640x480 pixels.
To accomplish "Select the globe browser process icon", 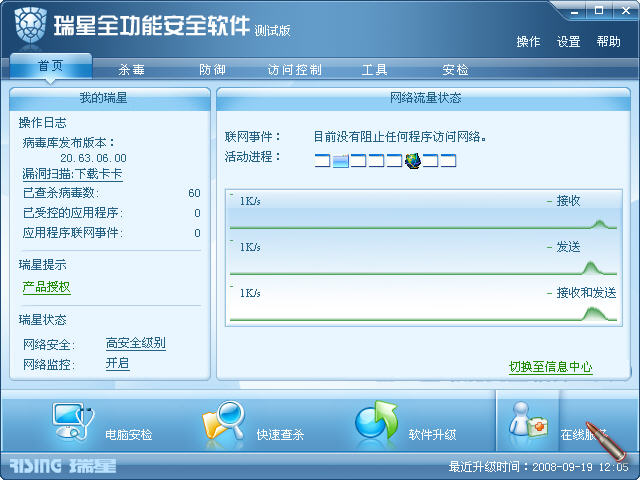I will pos(413,161).
